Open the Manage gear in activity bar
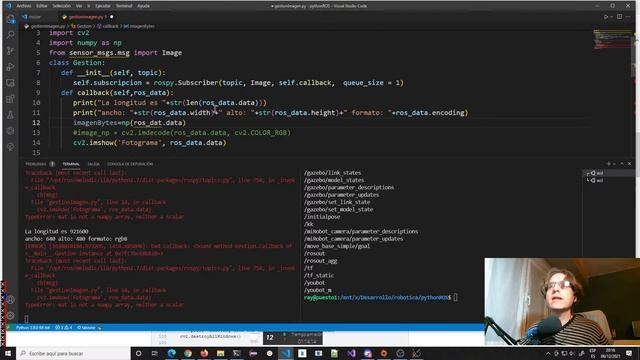 point(11,316)
